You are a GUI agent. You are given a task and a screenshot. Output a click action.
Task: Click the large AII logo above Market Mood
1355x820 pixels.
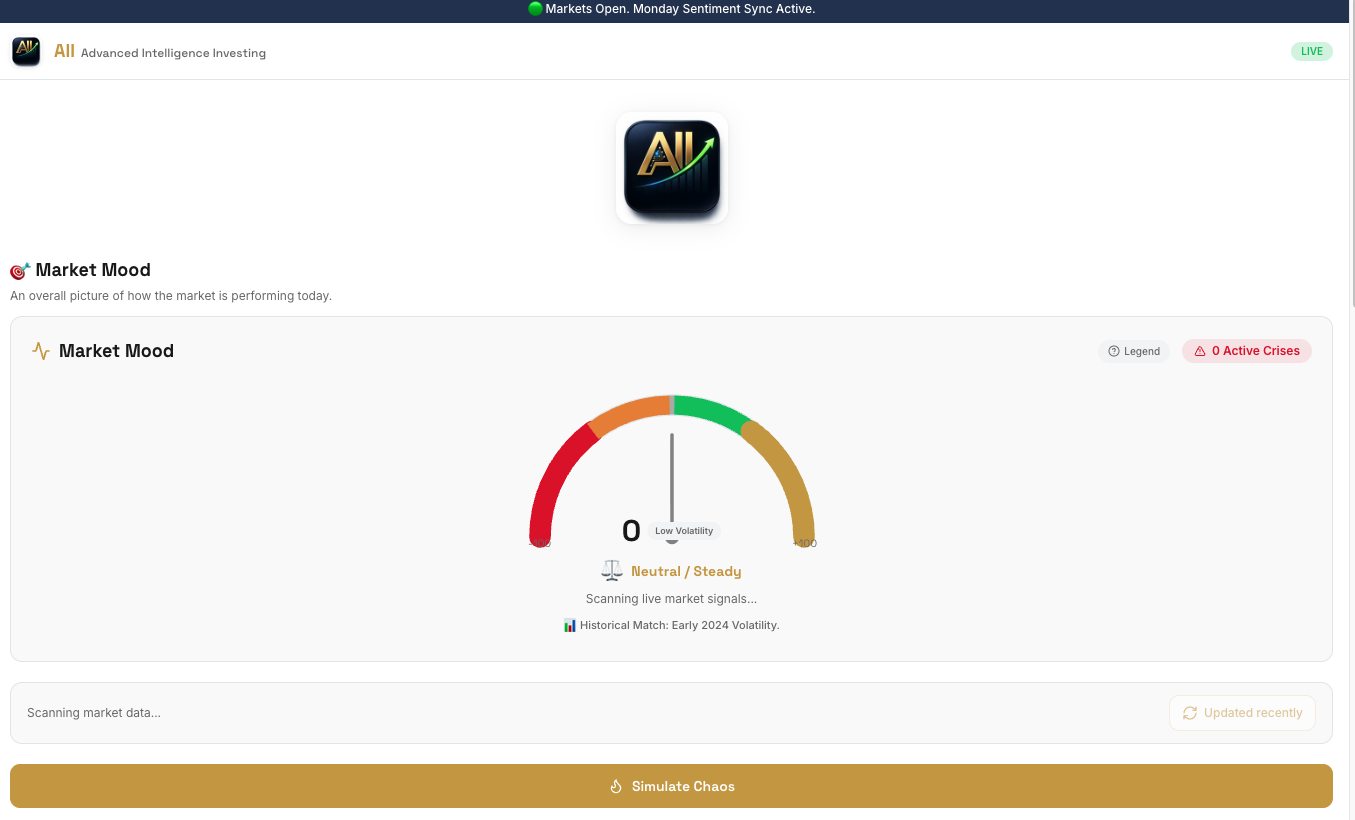pyautogui.click(x=671, y=168)
